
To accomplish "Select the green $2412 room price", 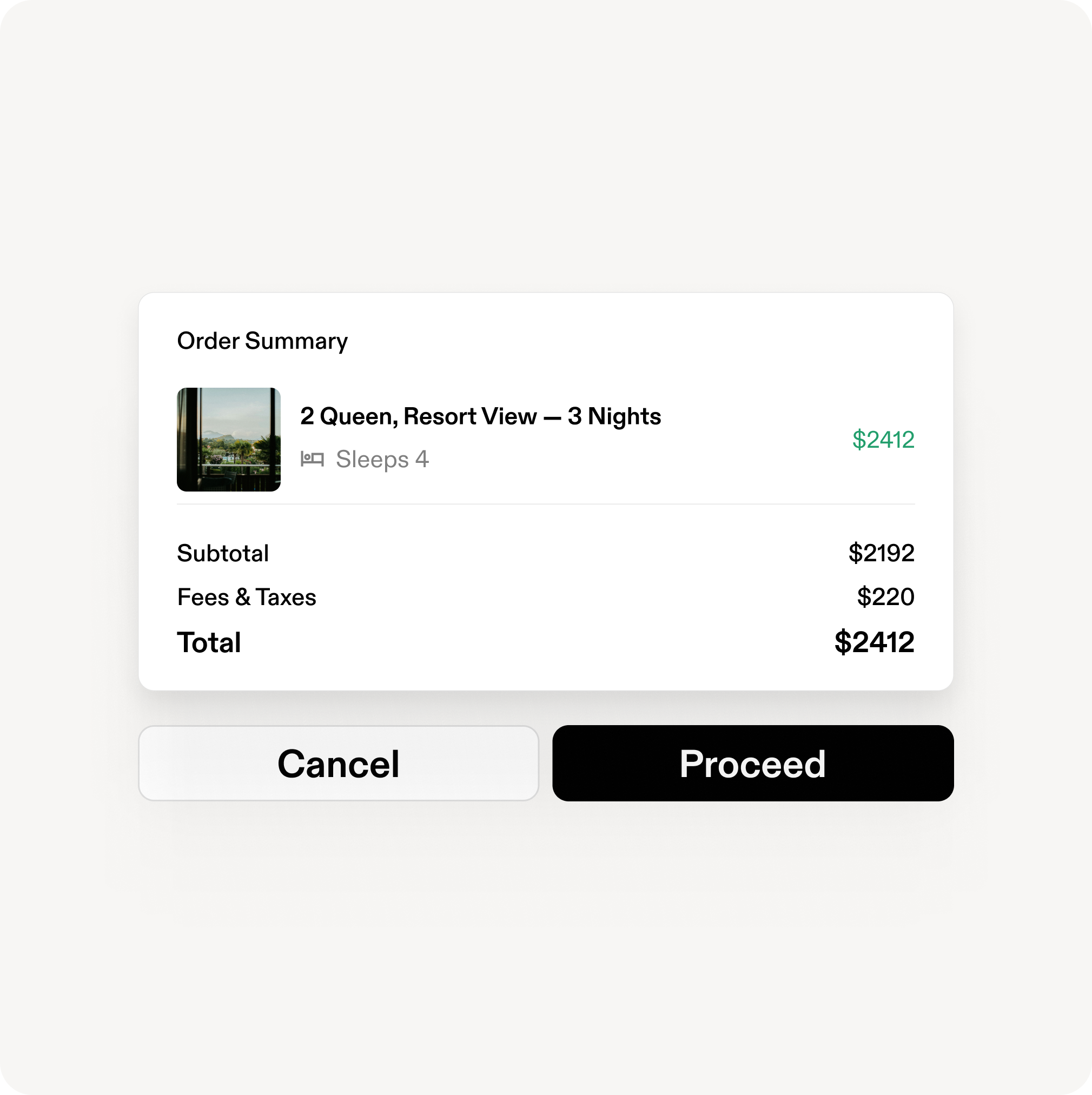I will 883,440.
